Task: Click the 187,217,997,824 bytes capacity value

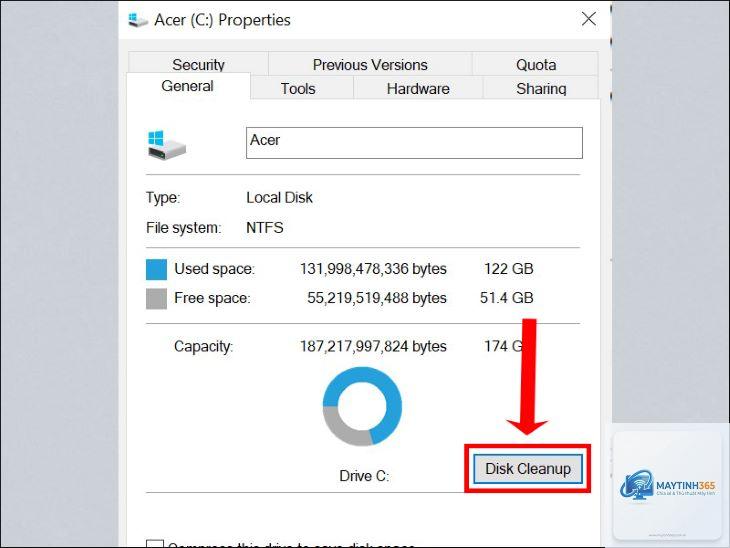Action: pyautogui.click(x=373, y=346)
